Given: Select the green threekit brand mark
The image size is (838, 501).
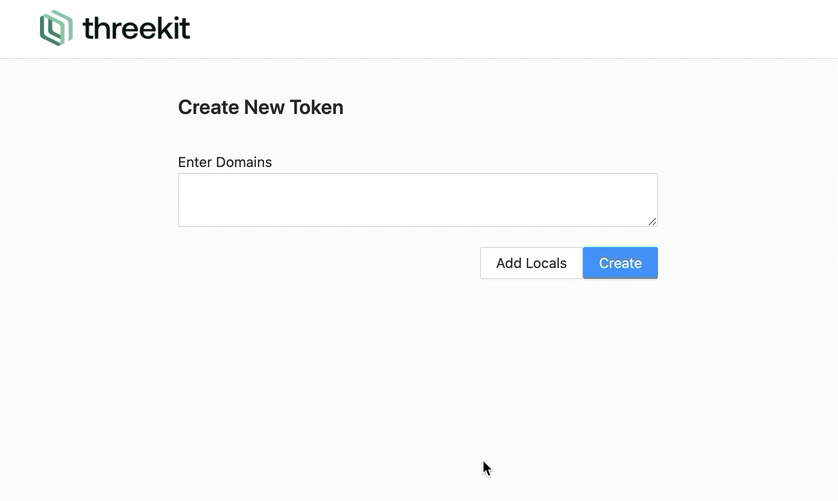Looking at the screenshot, I should 56,28.
